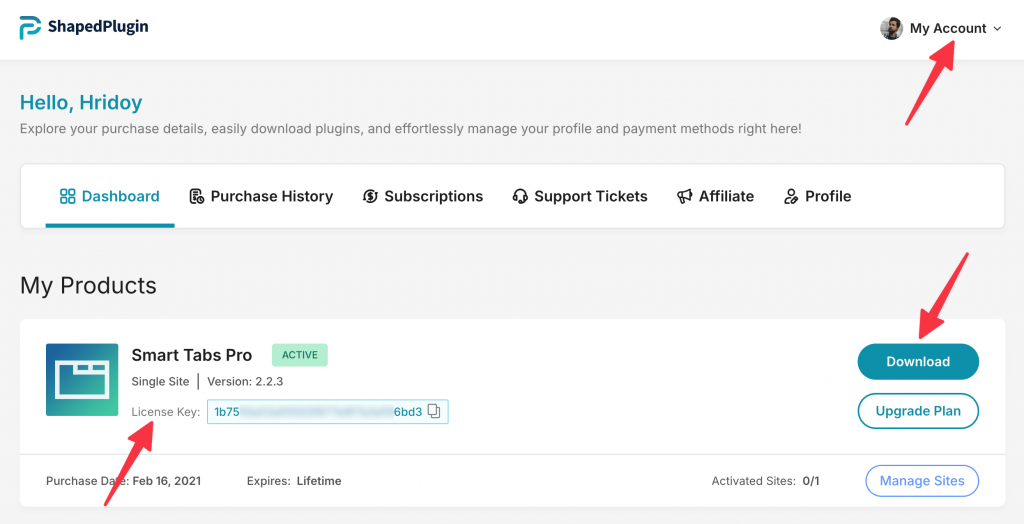Open the Profile tab
This screenshot has height=524, width=1024.
817,196
